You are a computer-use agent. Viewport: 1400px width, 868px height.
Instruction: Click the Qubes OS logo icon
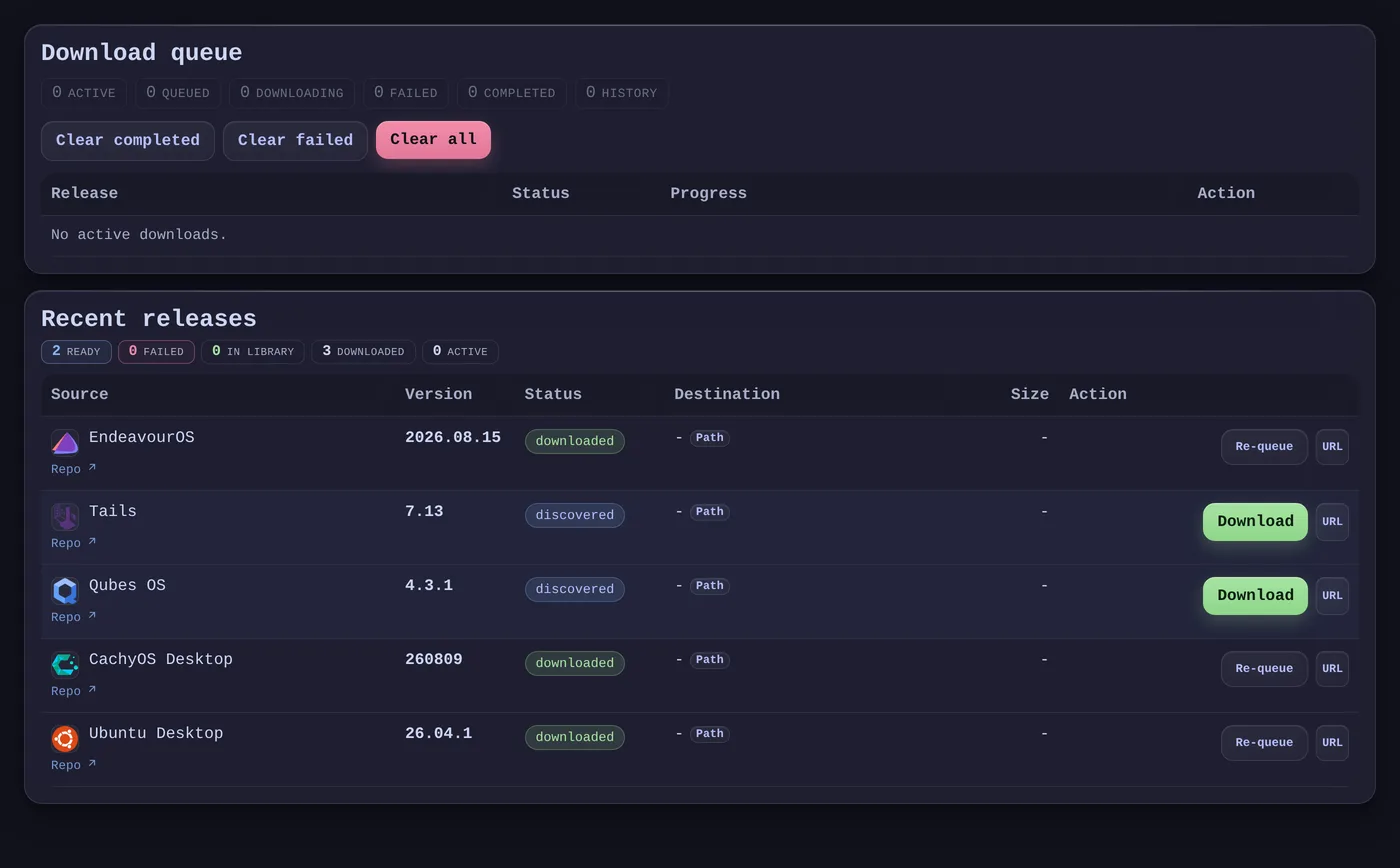pos(65,590)
